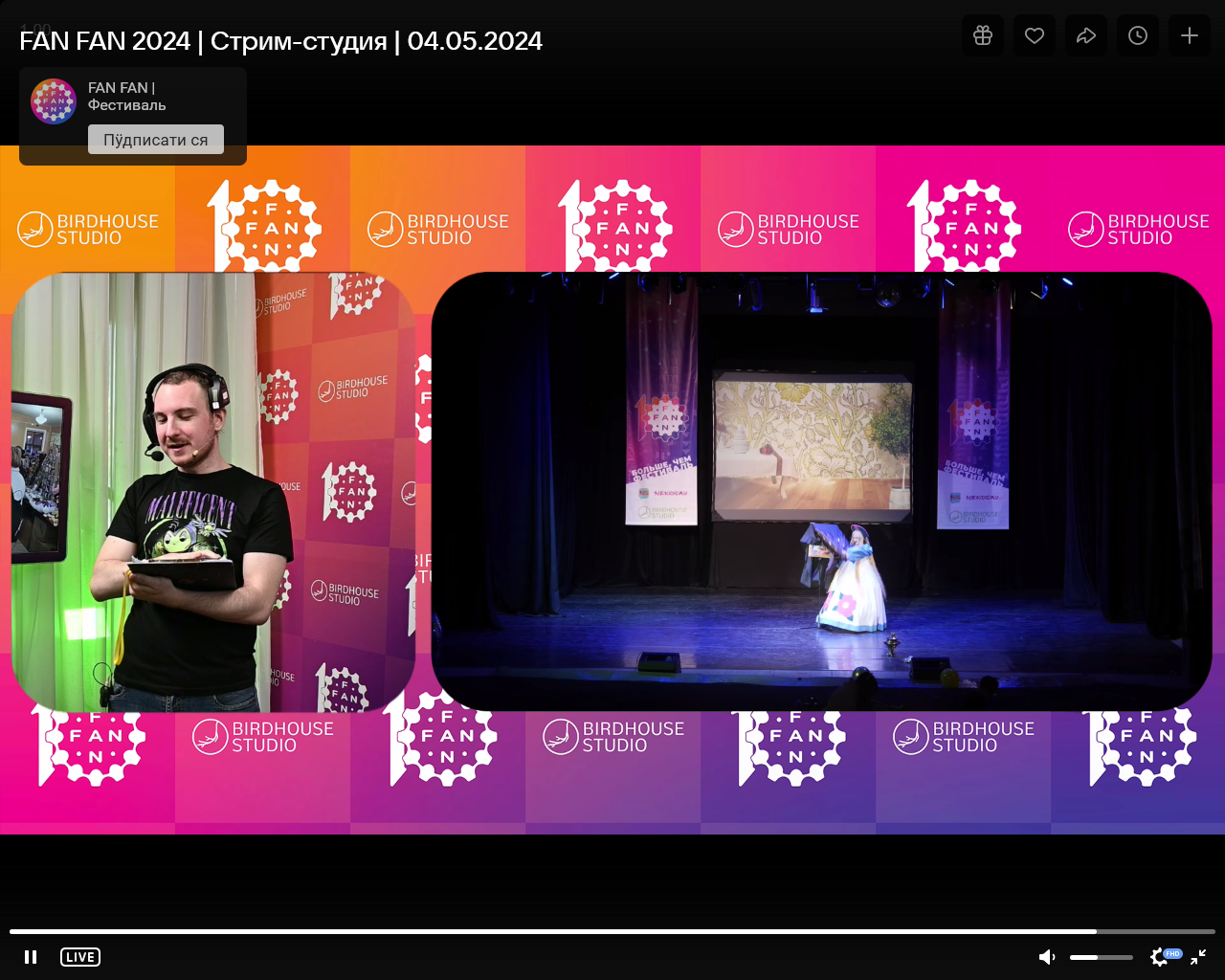Adjust the volume slider
The image size is (1225, 980).
(1102, 957)
